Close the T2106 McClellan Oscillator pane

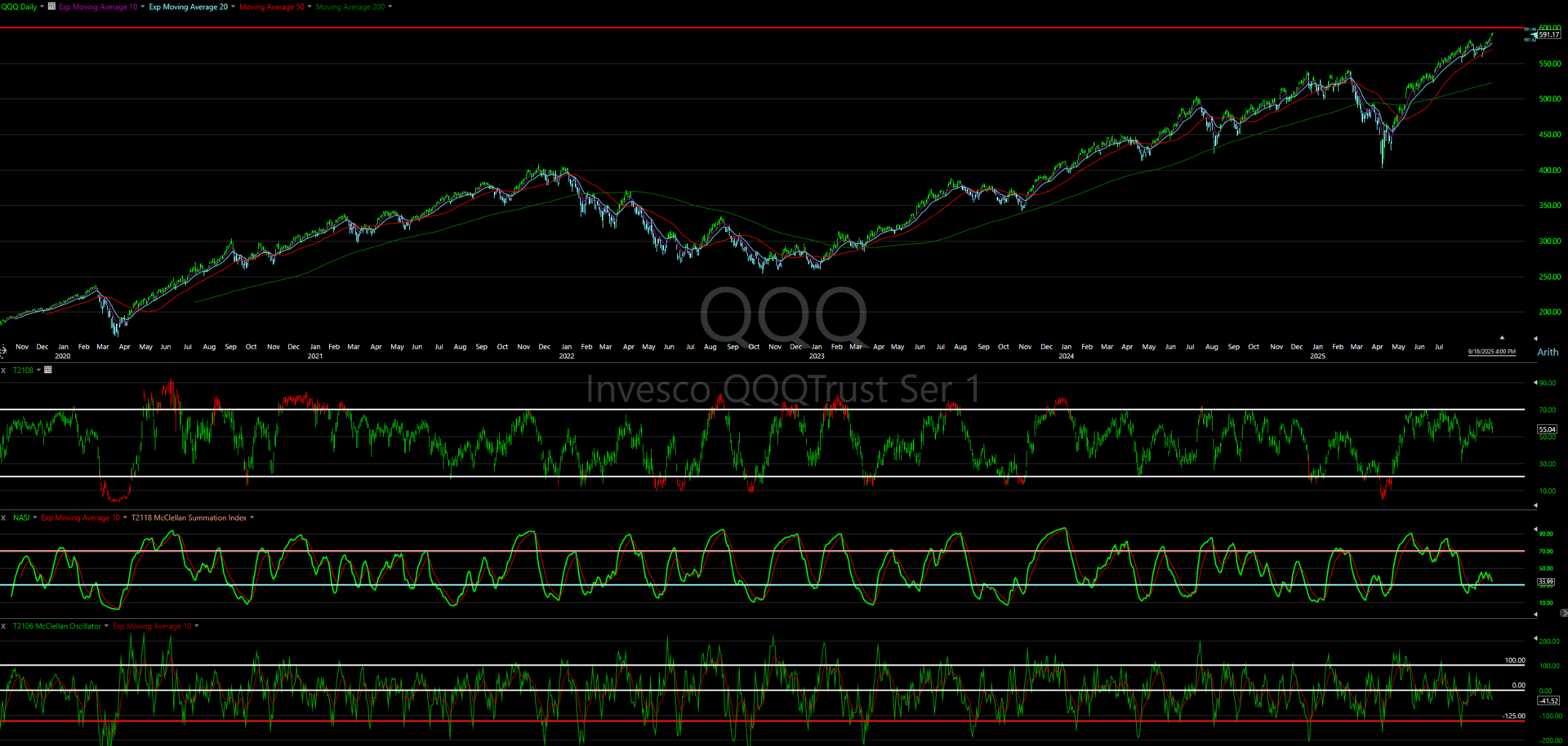(x=3, y=626)
